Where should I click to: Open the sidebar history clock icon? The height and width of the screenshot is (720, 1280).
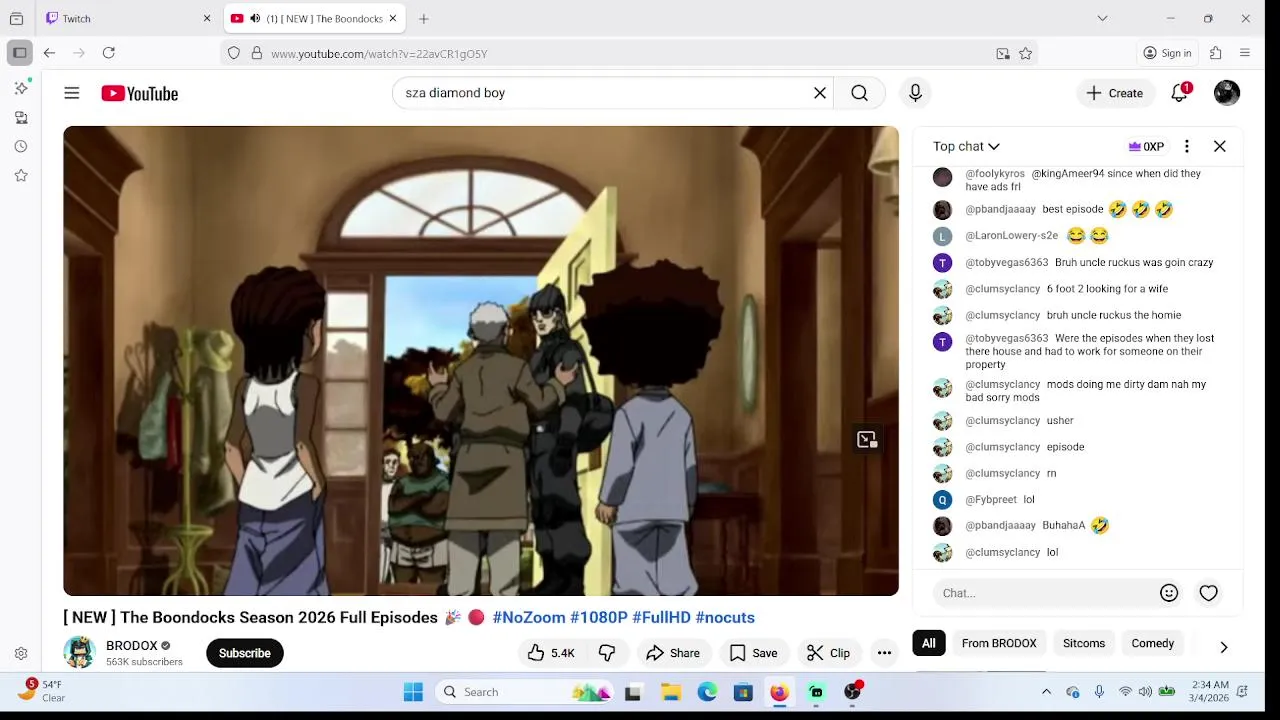pos(21,146)
